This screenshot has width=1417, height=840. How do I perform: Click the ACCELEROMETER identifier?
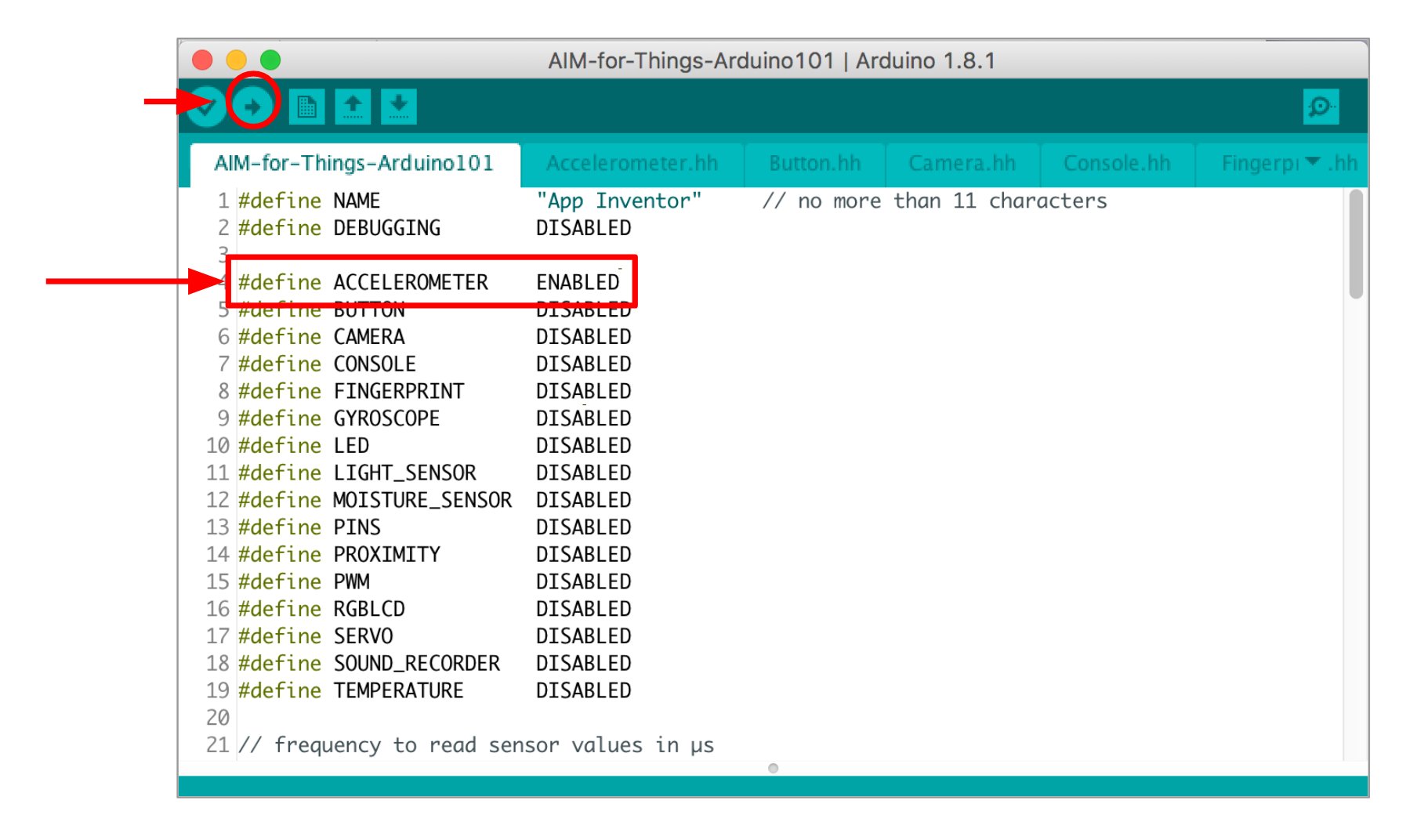point(411,282)
